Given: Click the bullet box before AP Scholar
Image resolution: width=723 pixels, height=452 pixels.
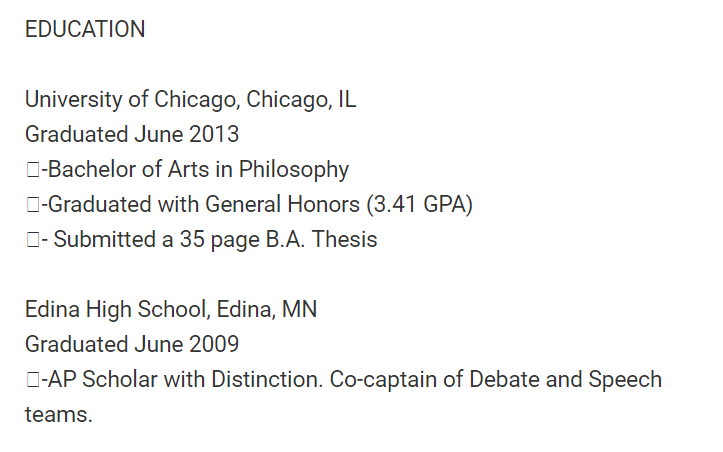Looking at the screenshot, I should pyautogui.click(x=33, y=380).
